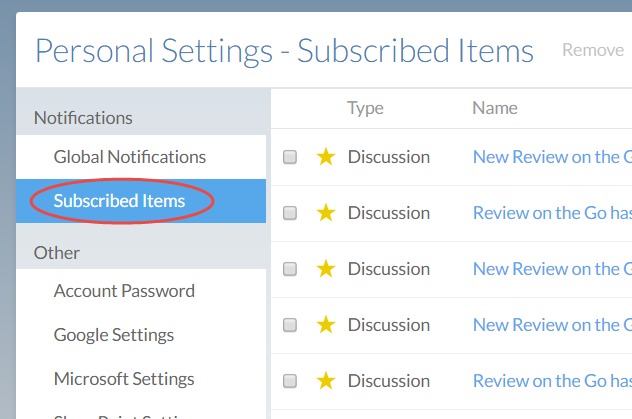This screenshot has height=419, width=632.
Task: Go to Account Password settings
Action: 124,291
